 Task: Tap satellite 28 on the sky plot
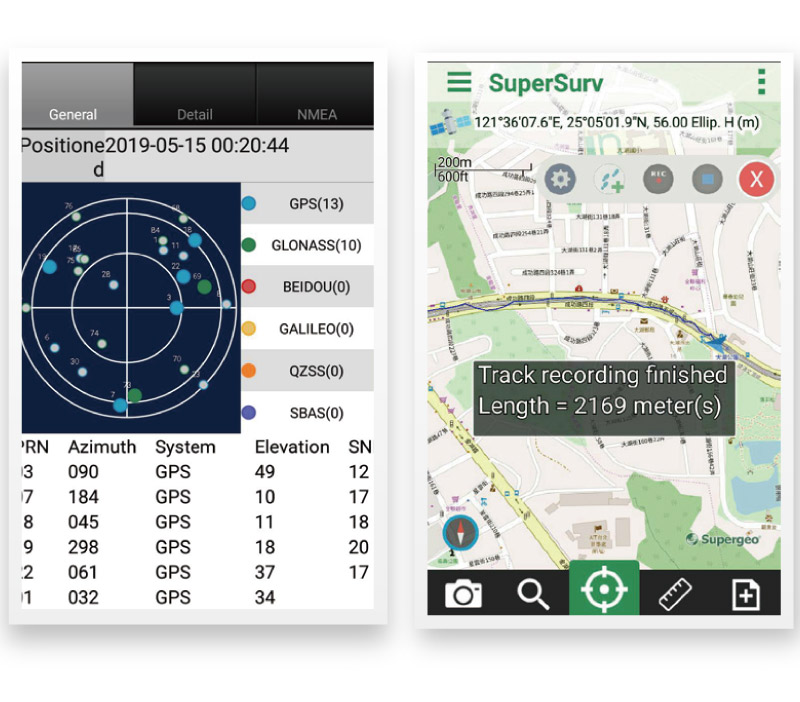pos(113,284)
